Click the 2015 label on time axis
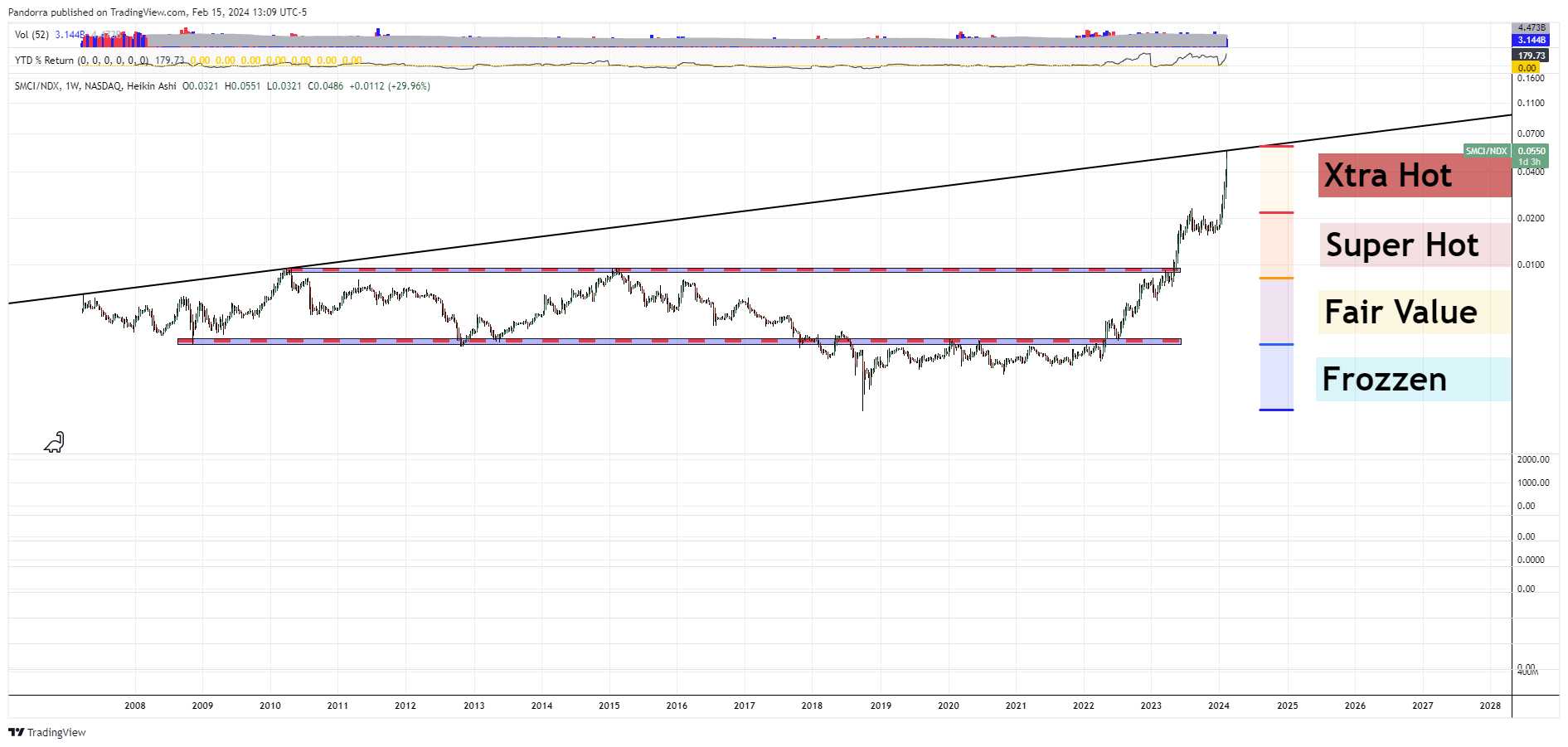The image size is (1568, 747). coord(609,706)
